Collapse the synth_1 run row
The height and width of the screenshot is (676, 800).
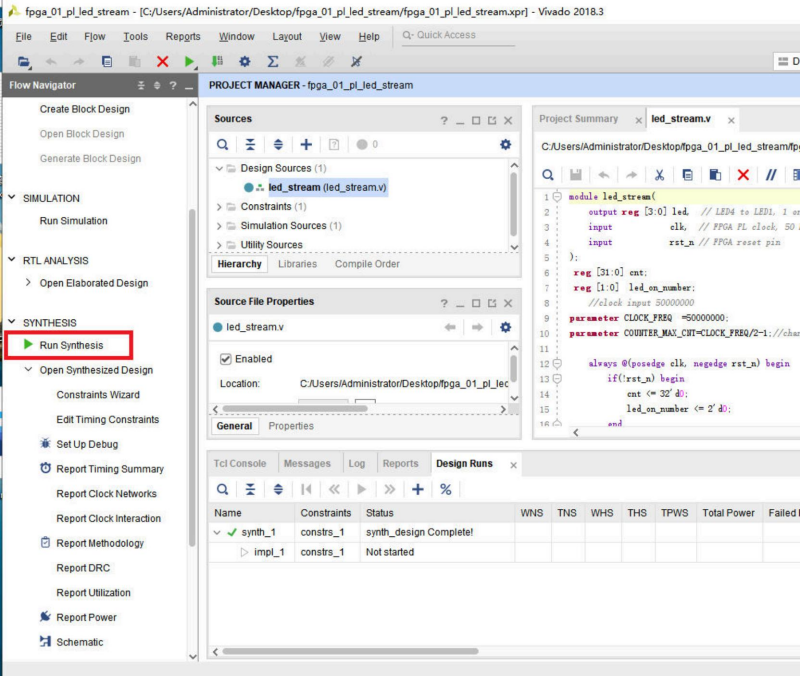click(x=218, y=533)
